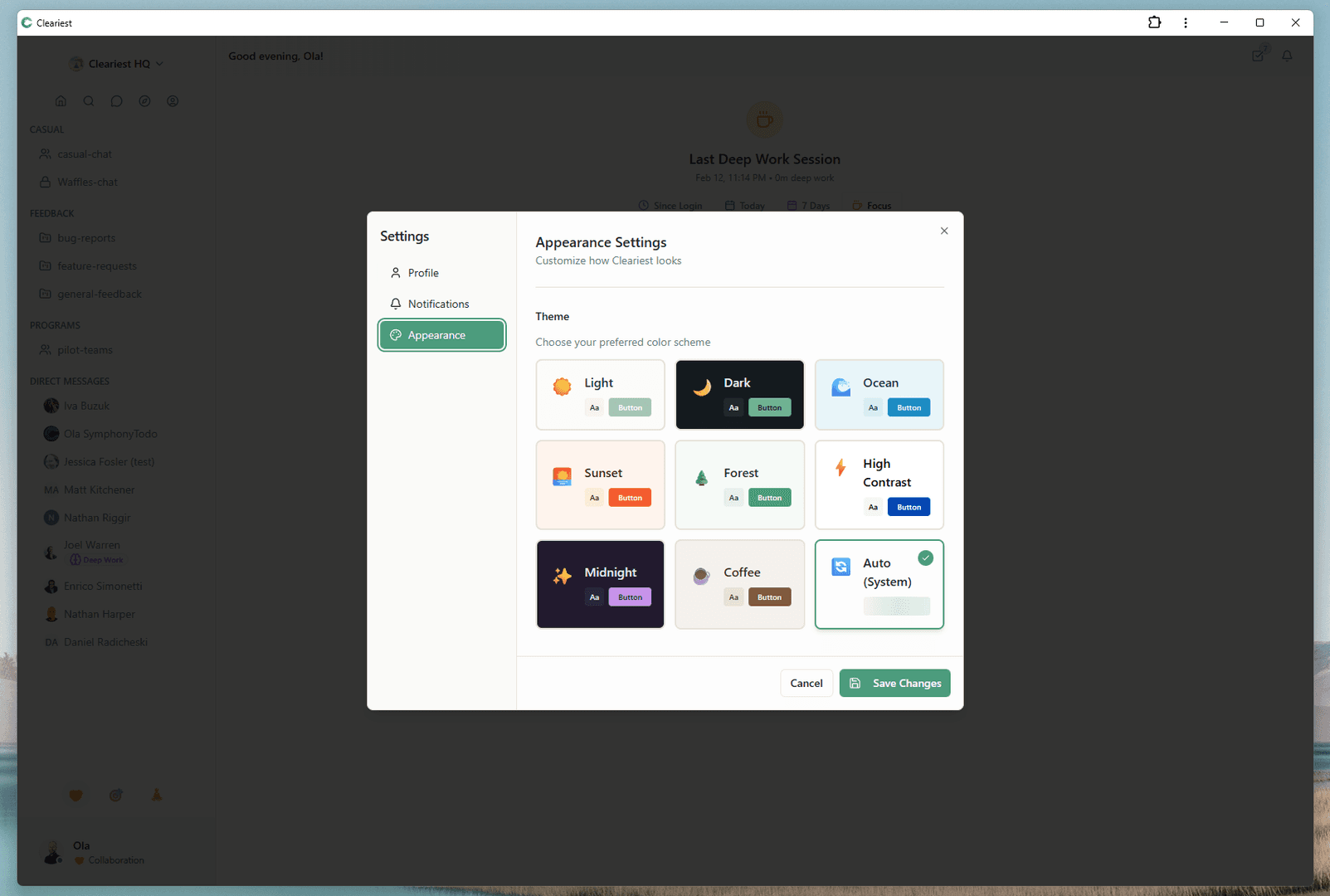
Task: Click the heart icon at sidebar bottom
Action: click(x=76, y=796)
